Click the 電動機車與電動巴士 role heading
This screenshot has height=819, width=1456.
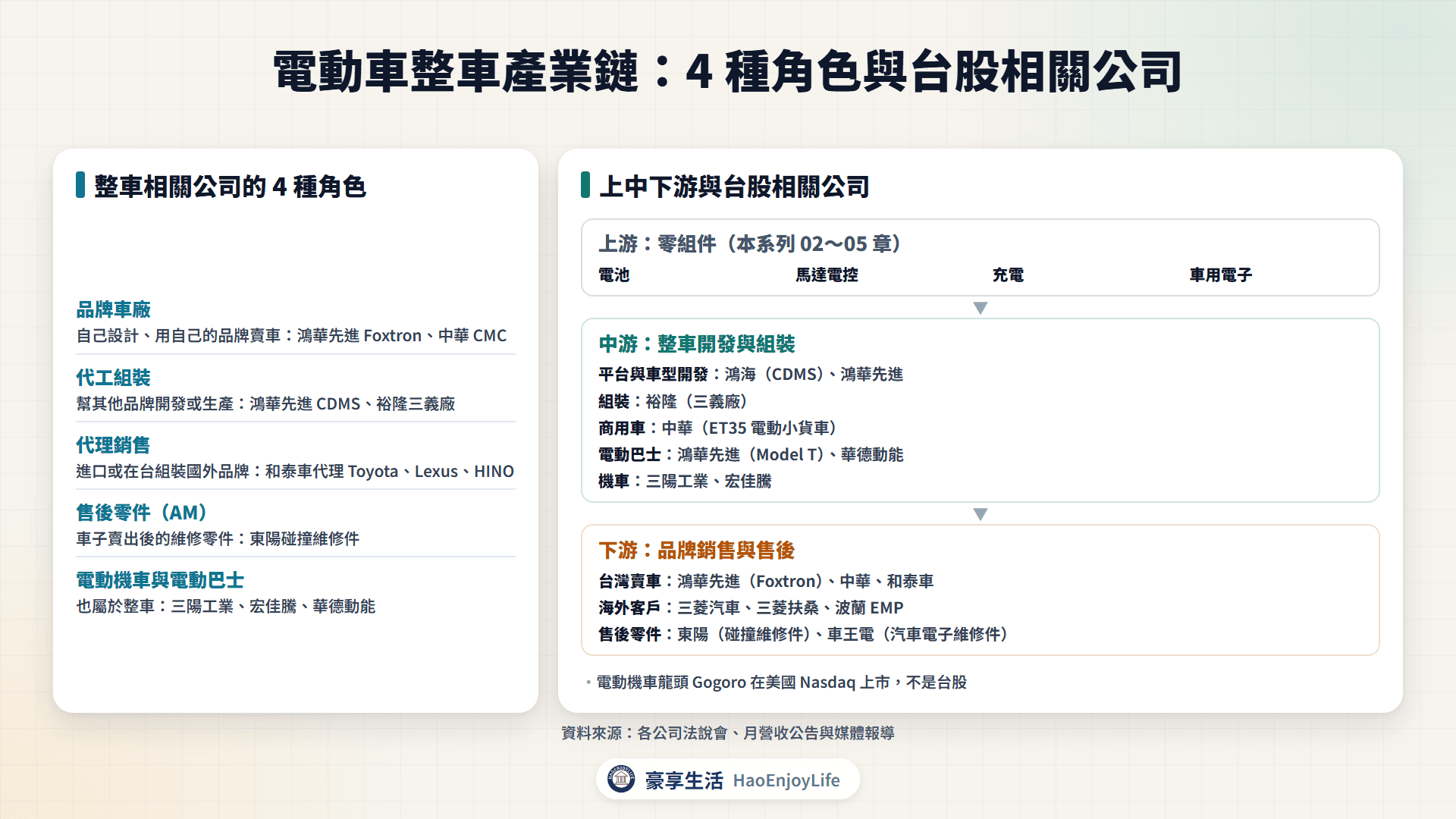160,580
